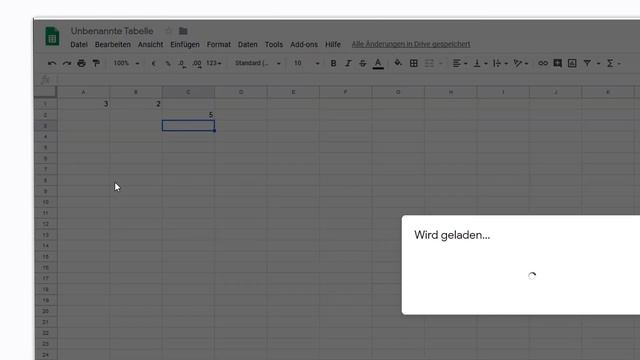Open the Bearbeiten menu
This screenshot has height=360, width=640.
(x=113, y=44)
